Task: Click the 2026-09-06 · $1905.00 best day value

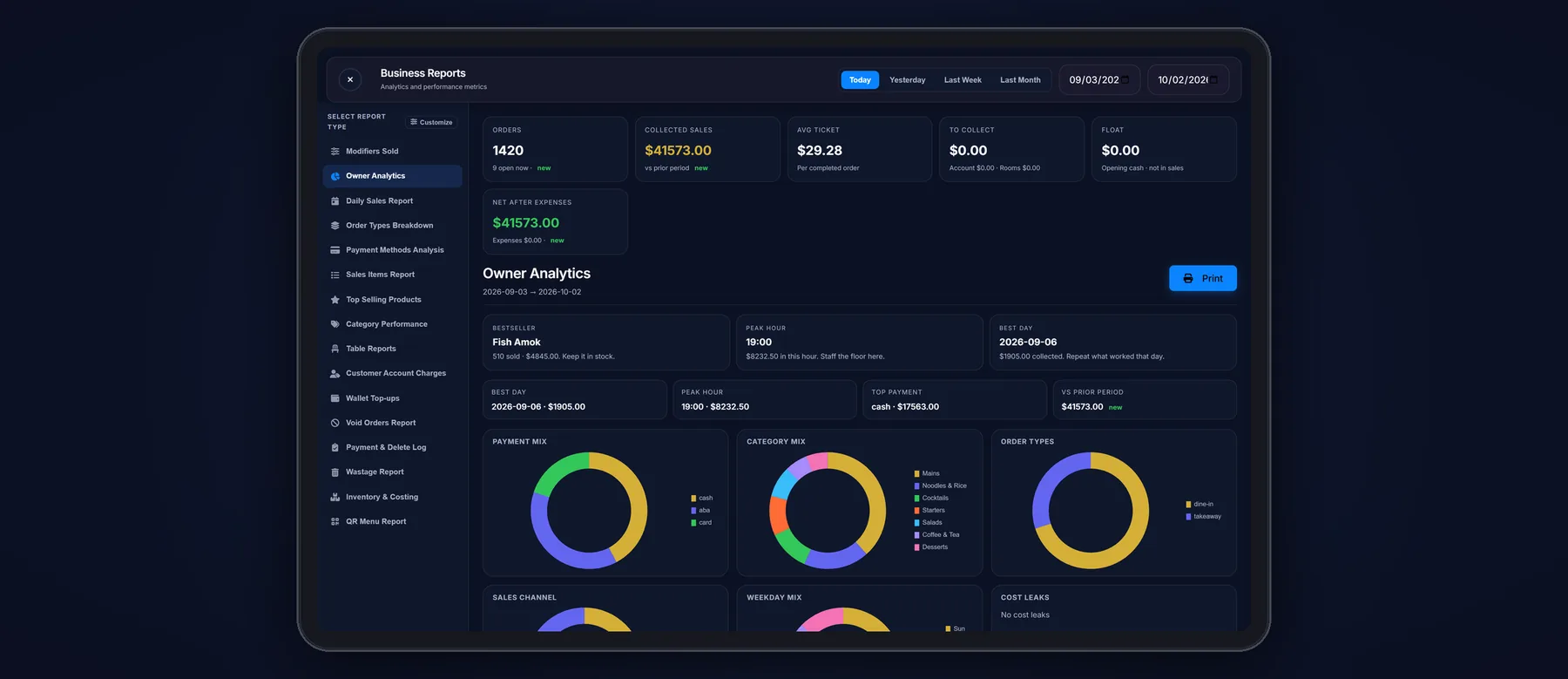Action: click(538, 407)
